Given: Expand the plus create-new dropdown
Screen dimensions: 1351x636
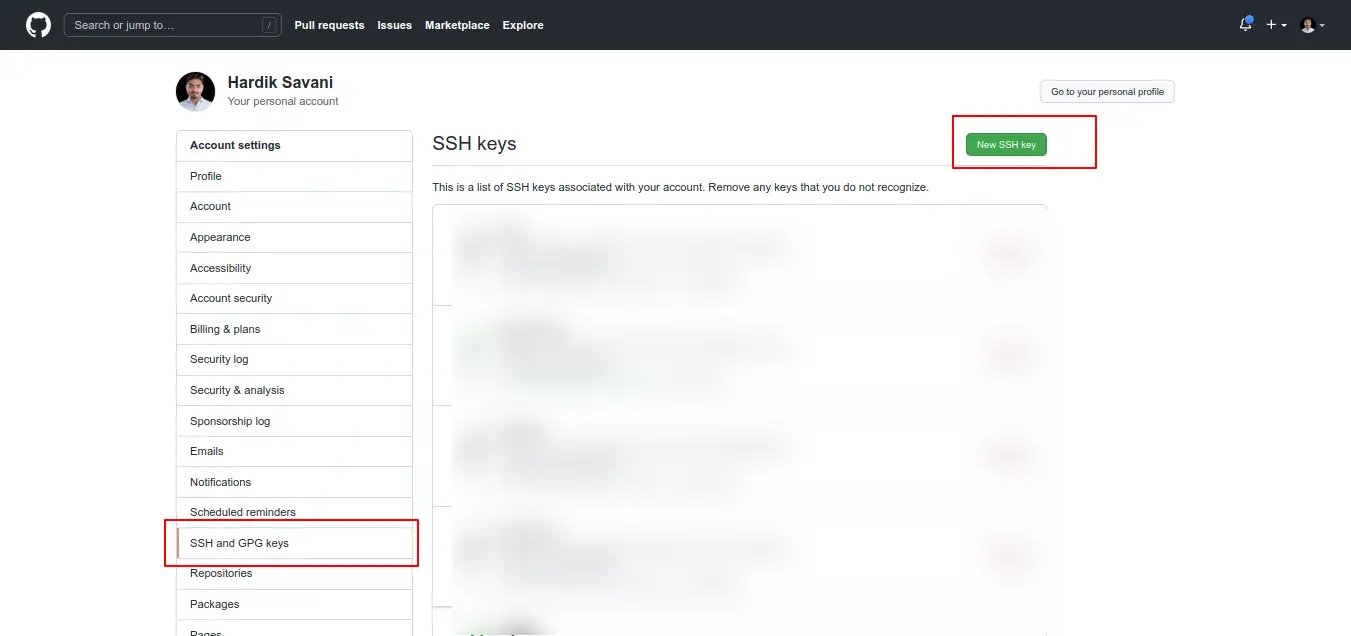Looking at the screenshot, I should pos(1276,25).
